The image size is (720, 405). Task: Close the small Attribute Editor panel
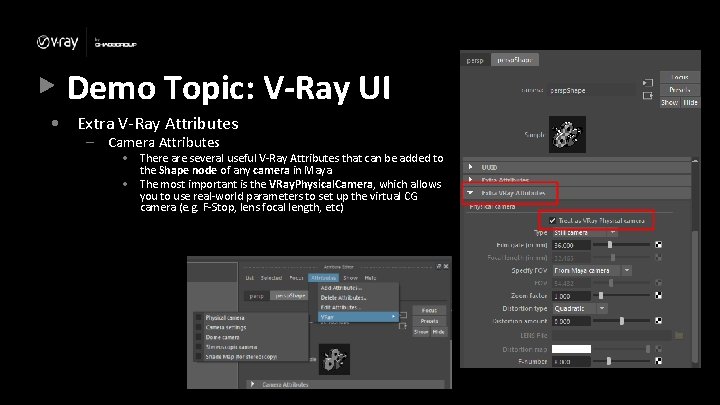[446, 266]
